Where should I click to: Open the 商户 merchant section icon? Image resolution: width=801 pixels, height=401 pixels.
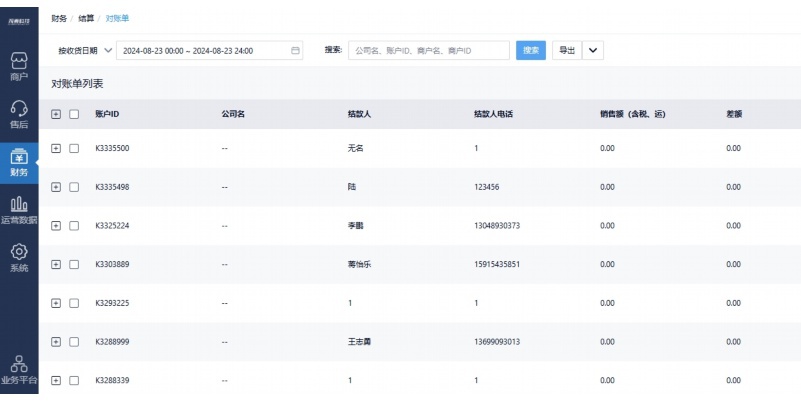(x=19, y=60)
